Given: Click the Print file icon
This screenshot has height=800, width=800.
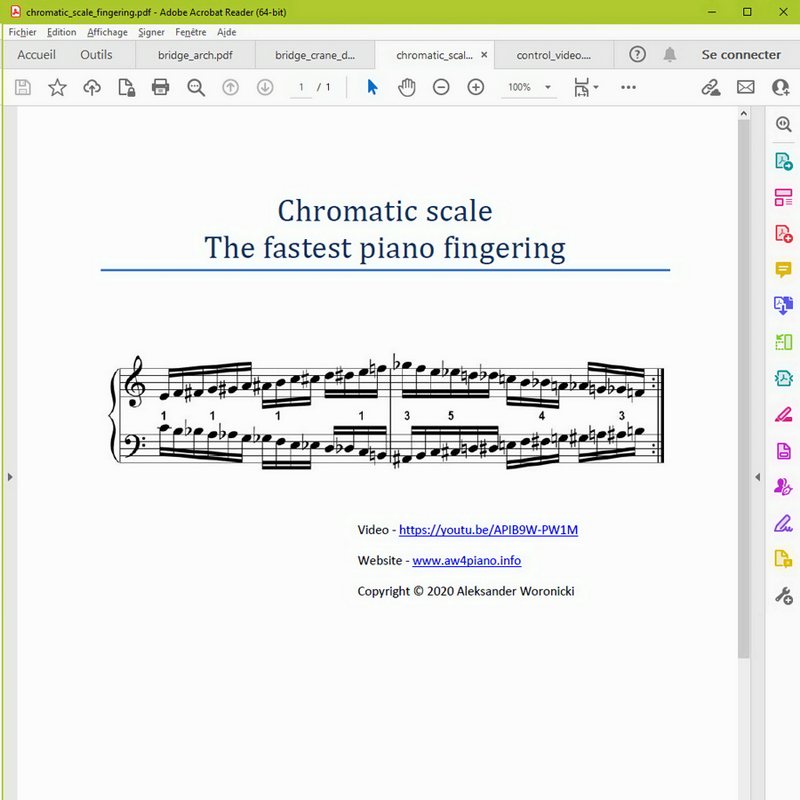Looking at the screenshot, I should pyautogui.click(x=160, y=88).
